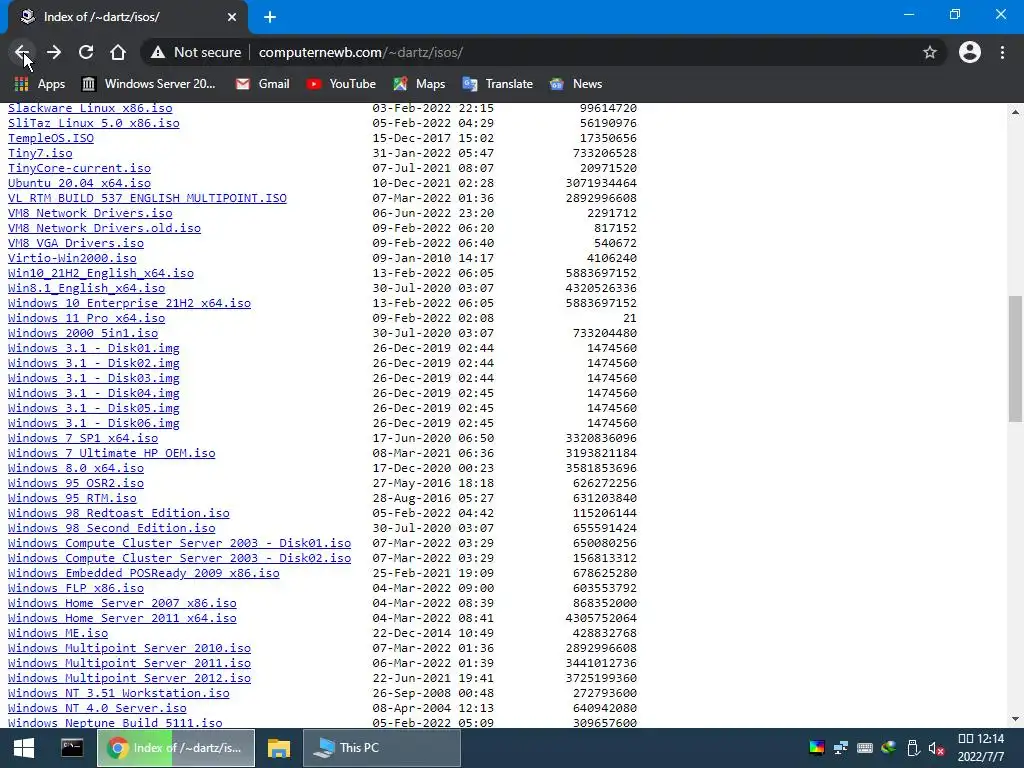
Task: Open Windows_8.0_x64.iso link
Action: 76,468
